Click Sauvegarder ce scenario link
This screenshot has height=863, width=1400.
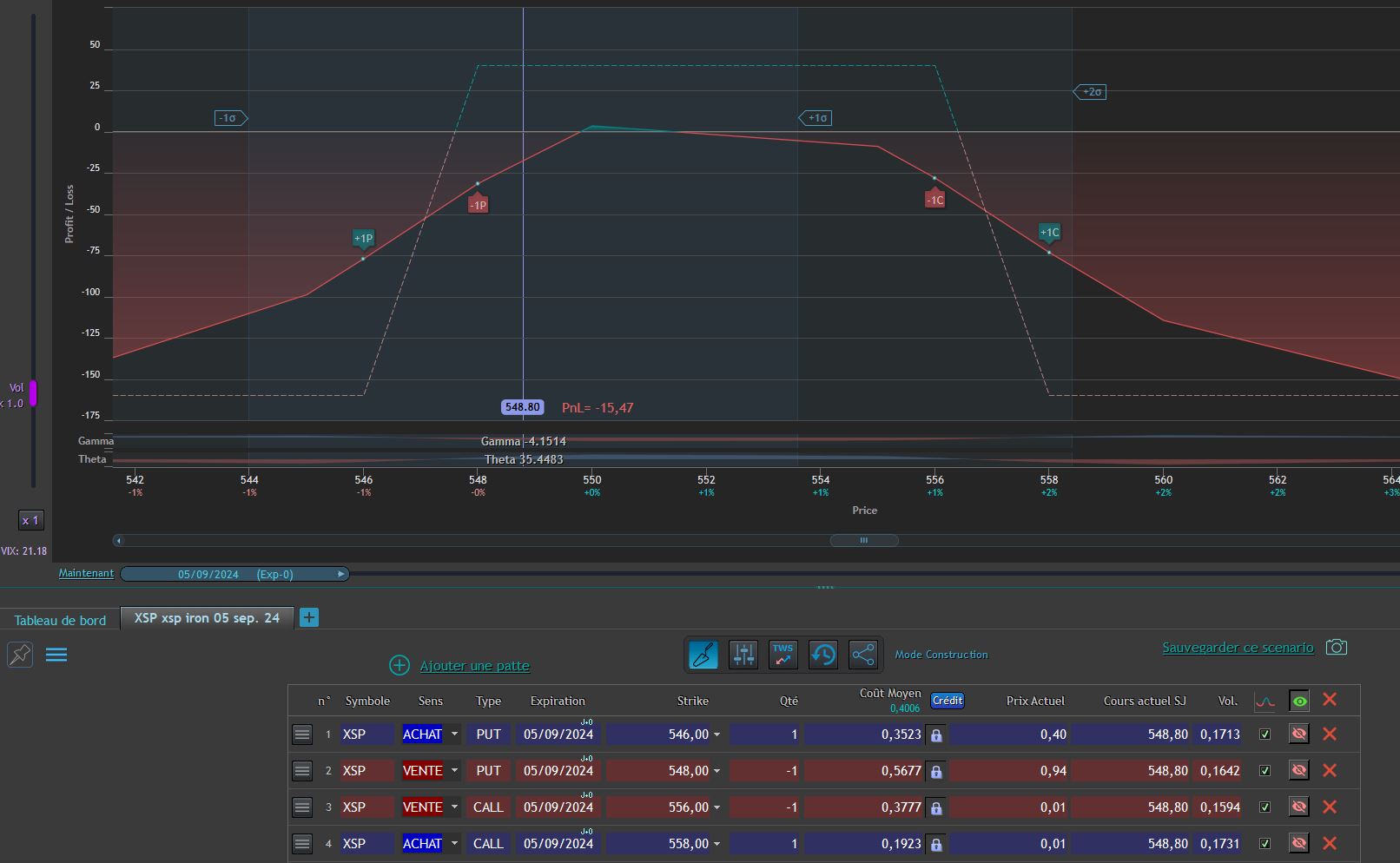(x=1238, y=648)
